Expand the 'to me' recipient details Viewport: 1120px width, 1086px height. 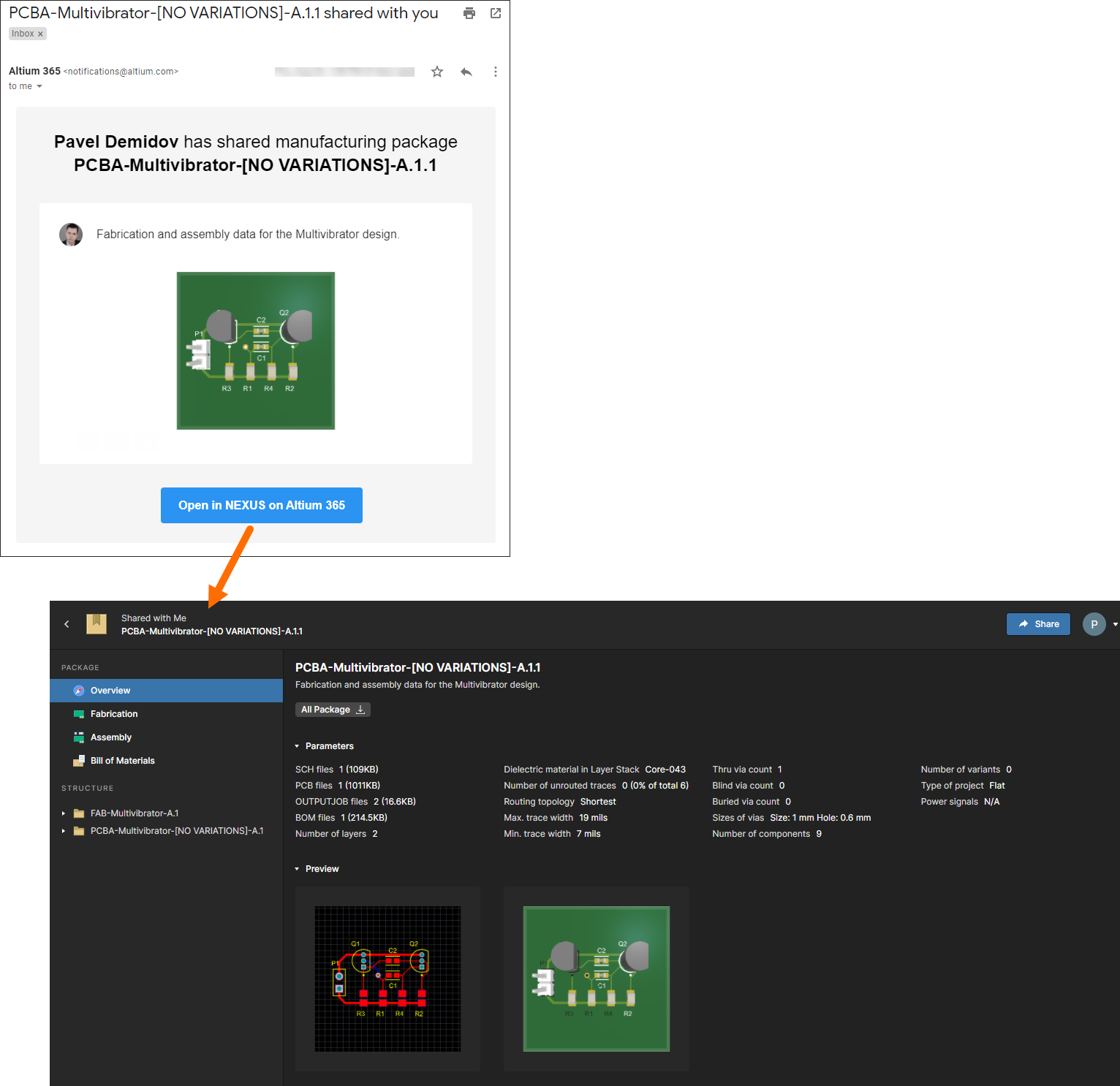tap(39, 86)
